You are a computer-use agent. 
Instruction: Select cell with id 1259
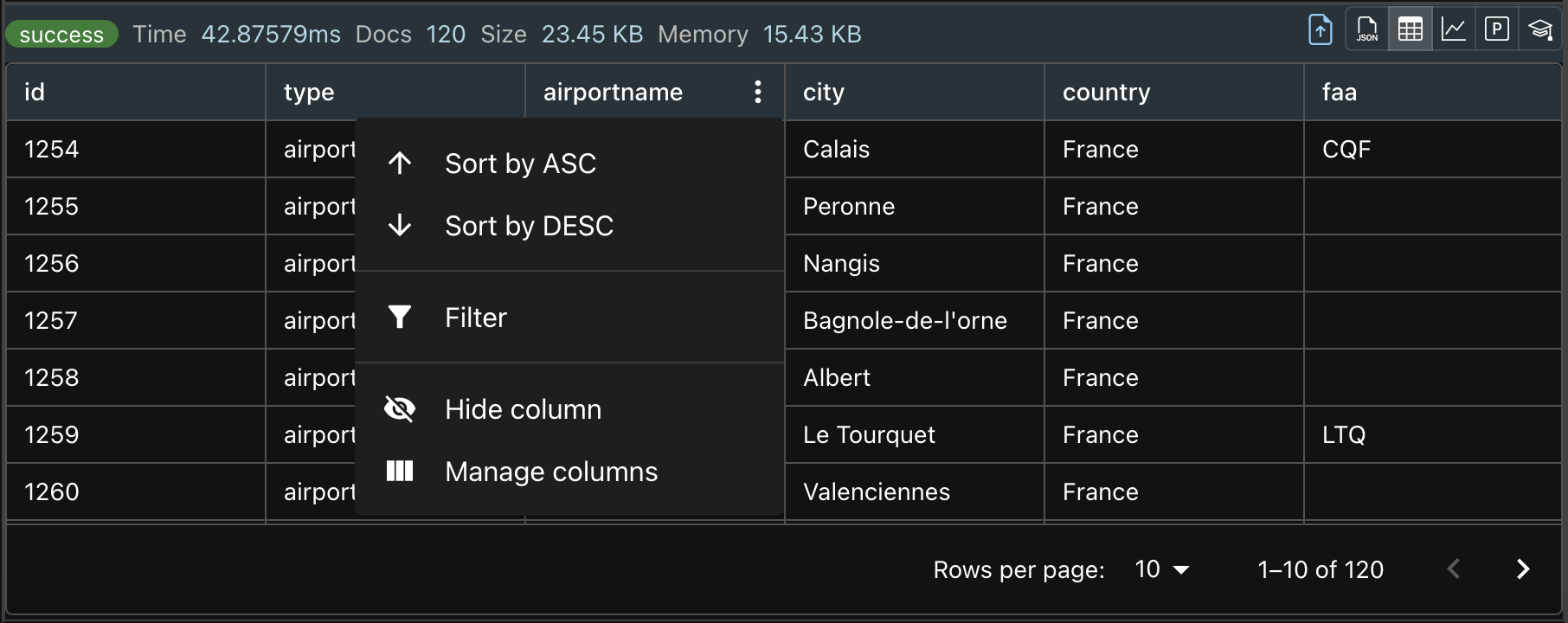click(136, 434)
